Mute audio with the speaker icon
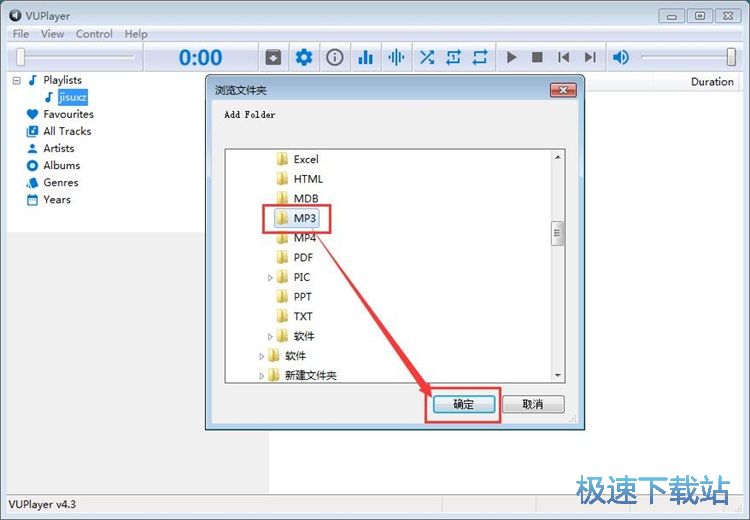Image resolution: width=750 pixels, height=520 pixels. 620,57
